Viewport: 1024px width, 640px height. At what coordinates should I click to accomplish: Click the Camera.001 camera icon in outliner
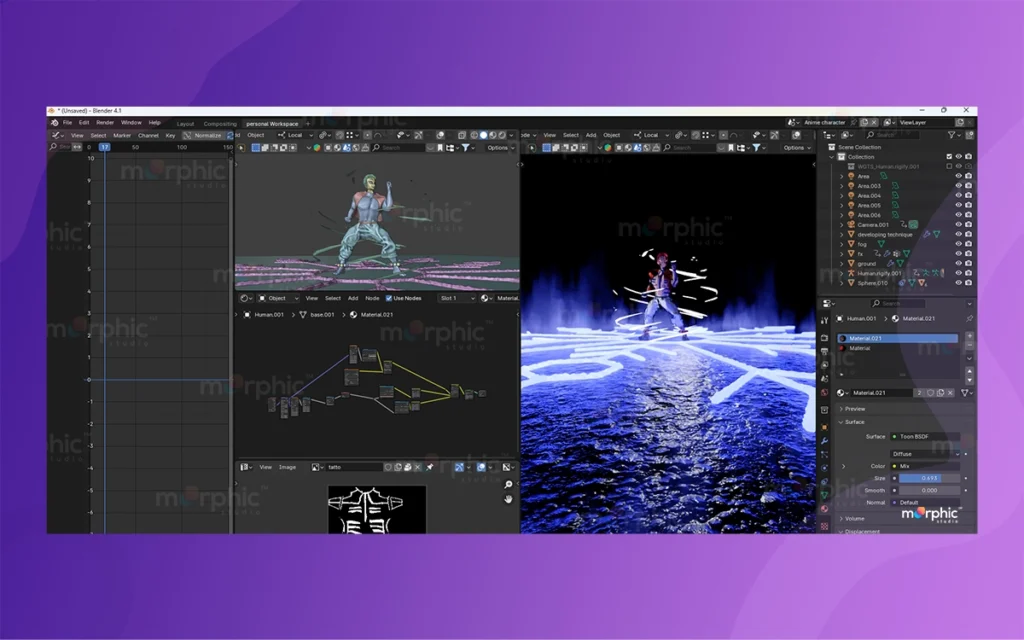coord(851,225)
